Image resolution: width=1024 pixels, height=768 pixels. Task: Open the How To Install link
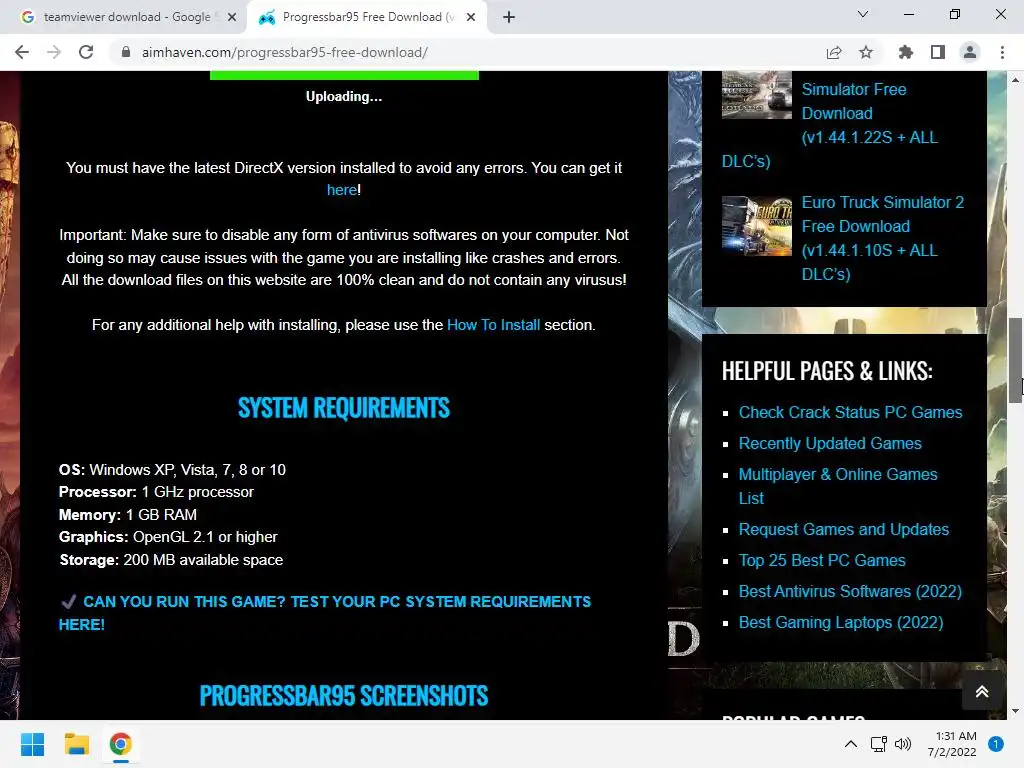493,325
